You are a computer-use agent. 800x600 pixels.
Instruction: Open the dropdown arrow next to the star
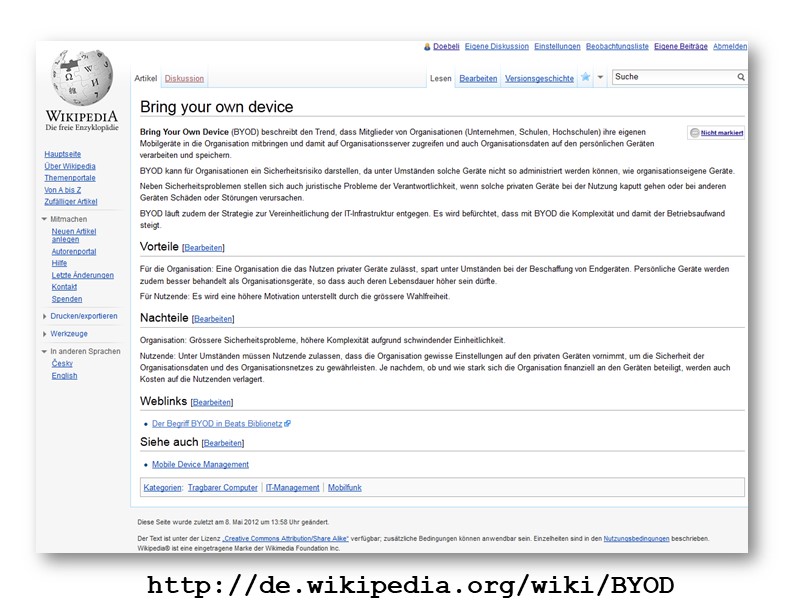point(600,77)
